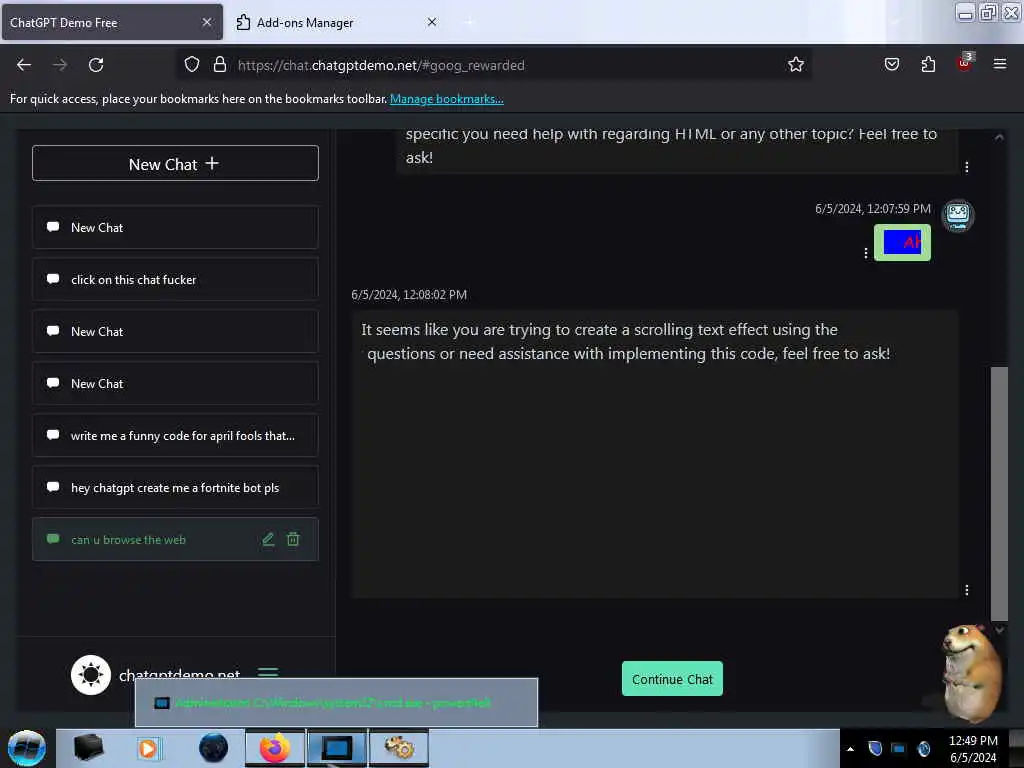The image size is (1024, 768).
Task: Open the Firefox hamburger application menu
Action: tap(999, 64)
